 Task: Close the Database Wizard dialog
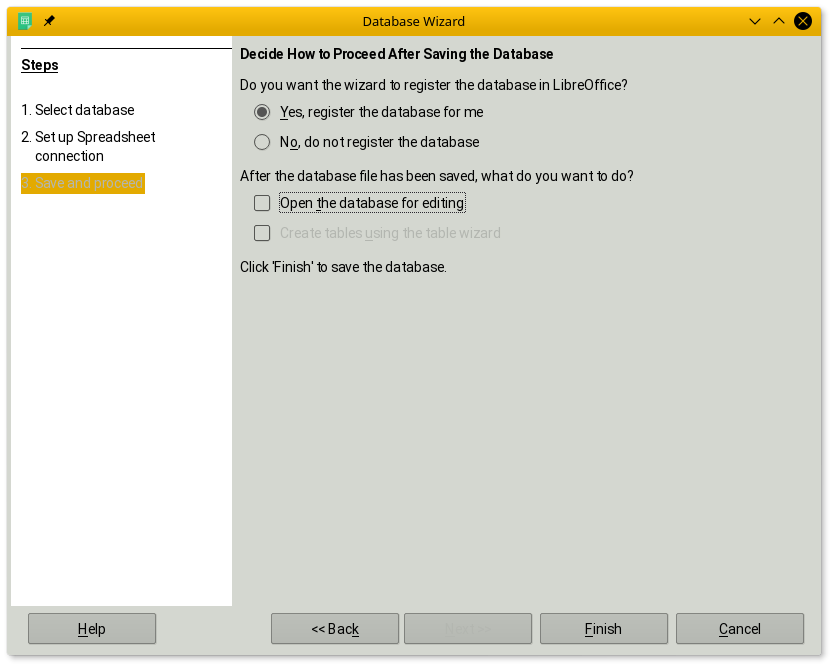click(802, 21)
